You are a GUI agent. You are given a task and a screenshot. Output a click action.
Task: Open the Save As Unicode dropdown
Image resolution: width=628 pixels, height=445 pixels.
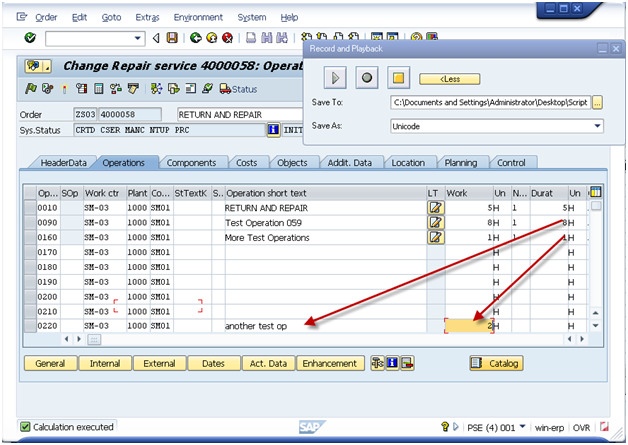(597, 126)
